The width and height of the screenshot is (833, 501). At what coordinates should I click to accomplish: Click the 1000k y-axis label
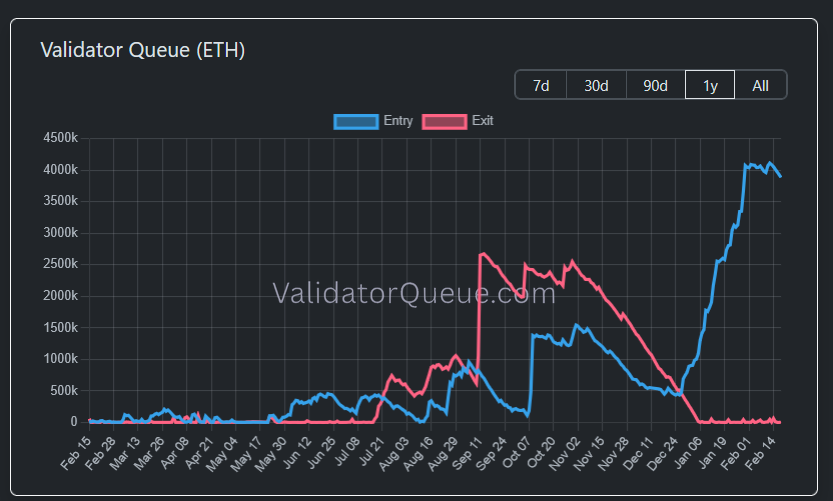pos(61,359)
